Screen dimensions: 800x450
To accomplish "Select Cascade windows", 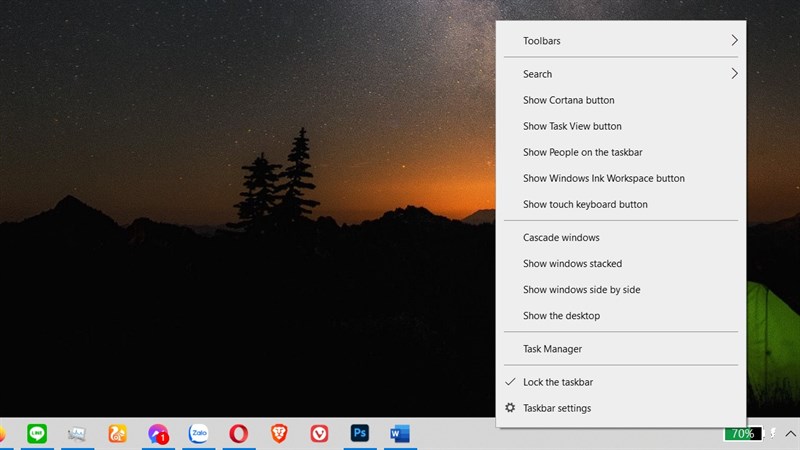I will (561, 237).
